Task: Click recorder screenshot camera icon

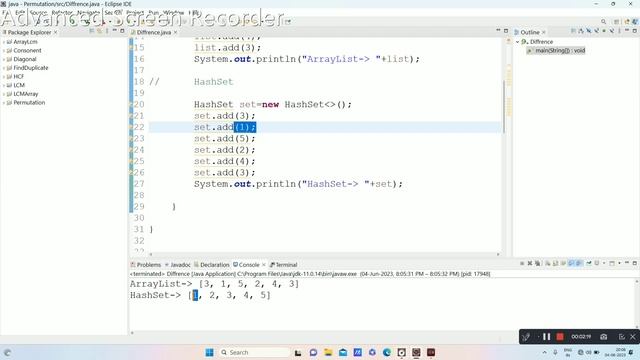Action: pyautogui.click(x=604, y=337)
